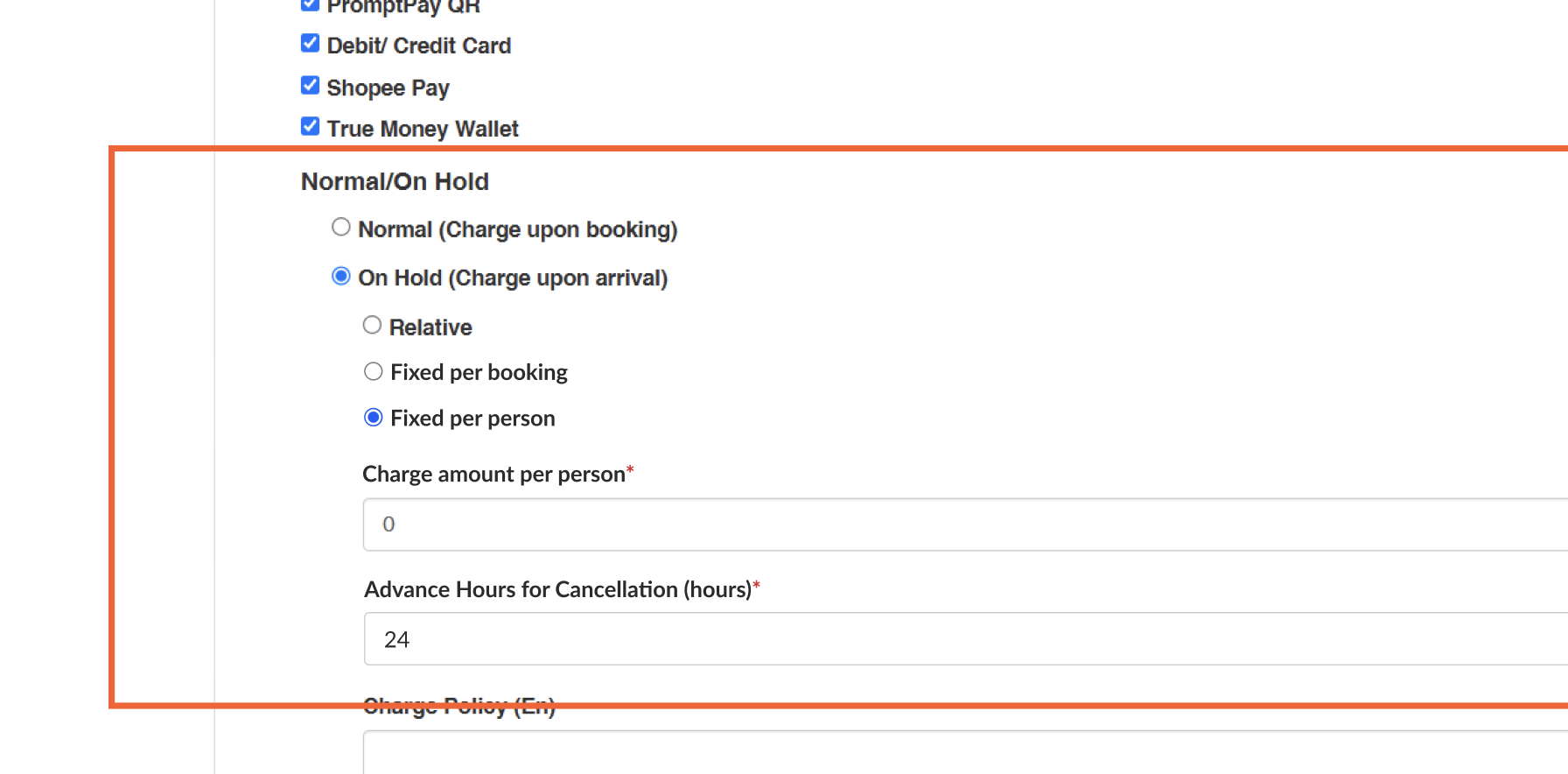Select Normal (Charge upon booking) radio button
1568x774 pixels.
pyautogui.click(x=341, y=228)
